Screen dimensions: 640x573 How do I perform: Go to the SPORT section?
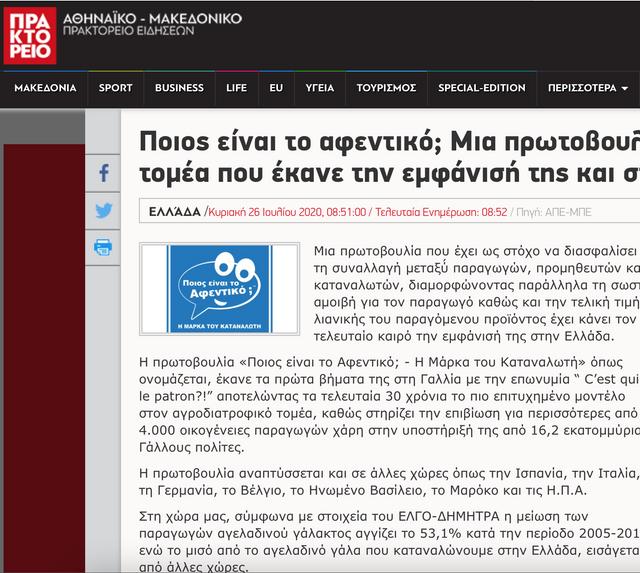116,88
